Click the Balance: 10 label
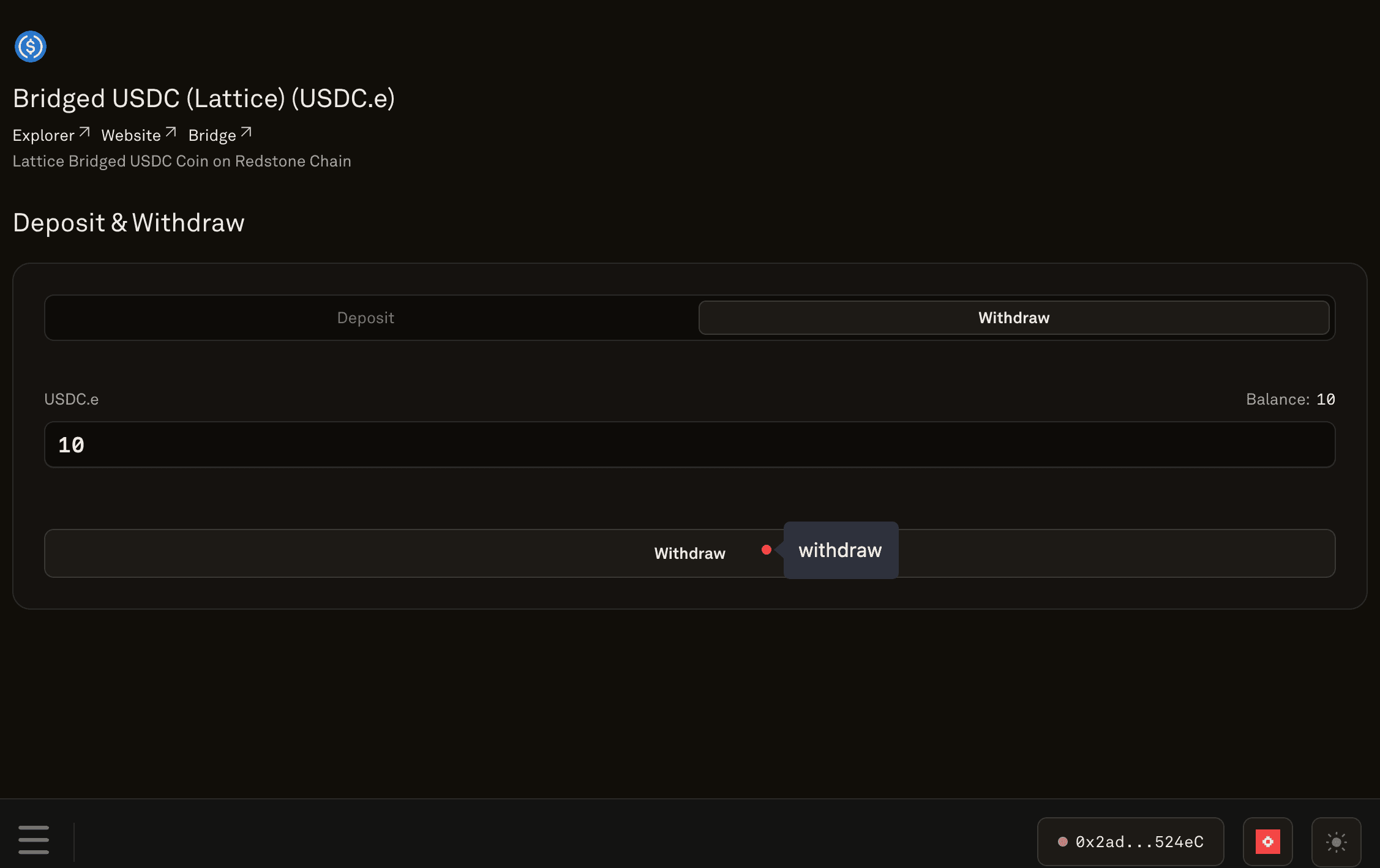 1291,398
